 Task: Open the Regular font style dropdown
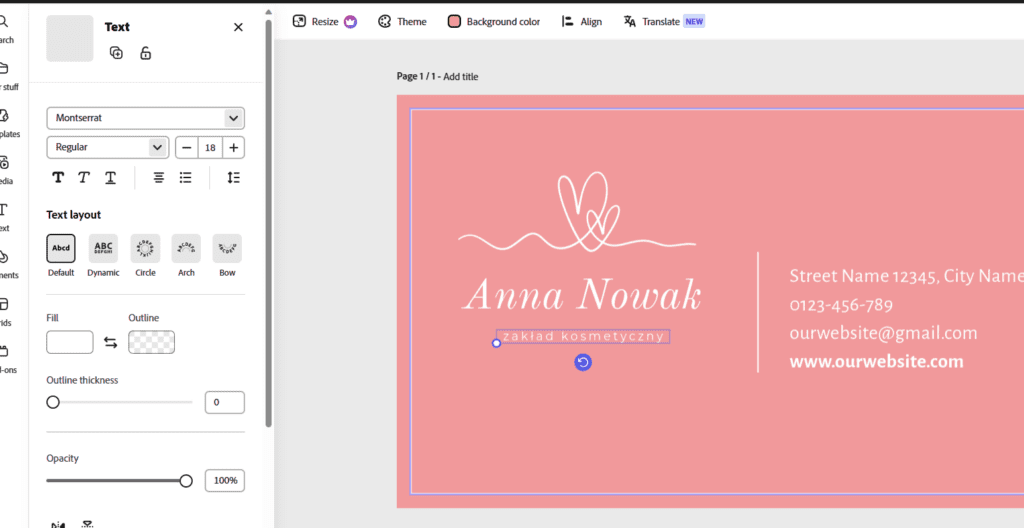click(x=108, y=147)
